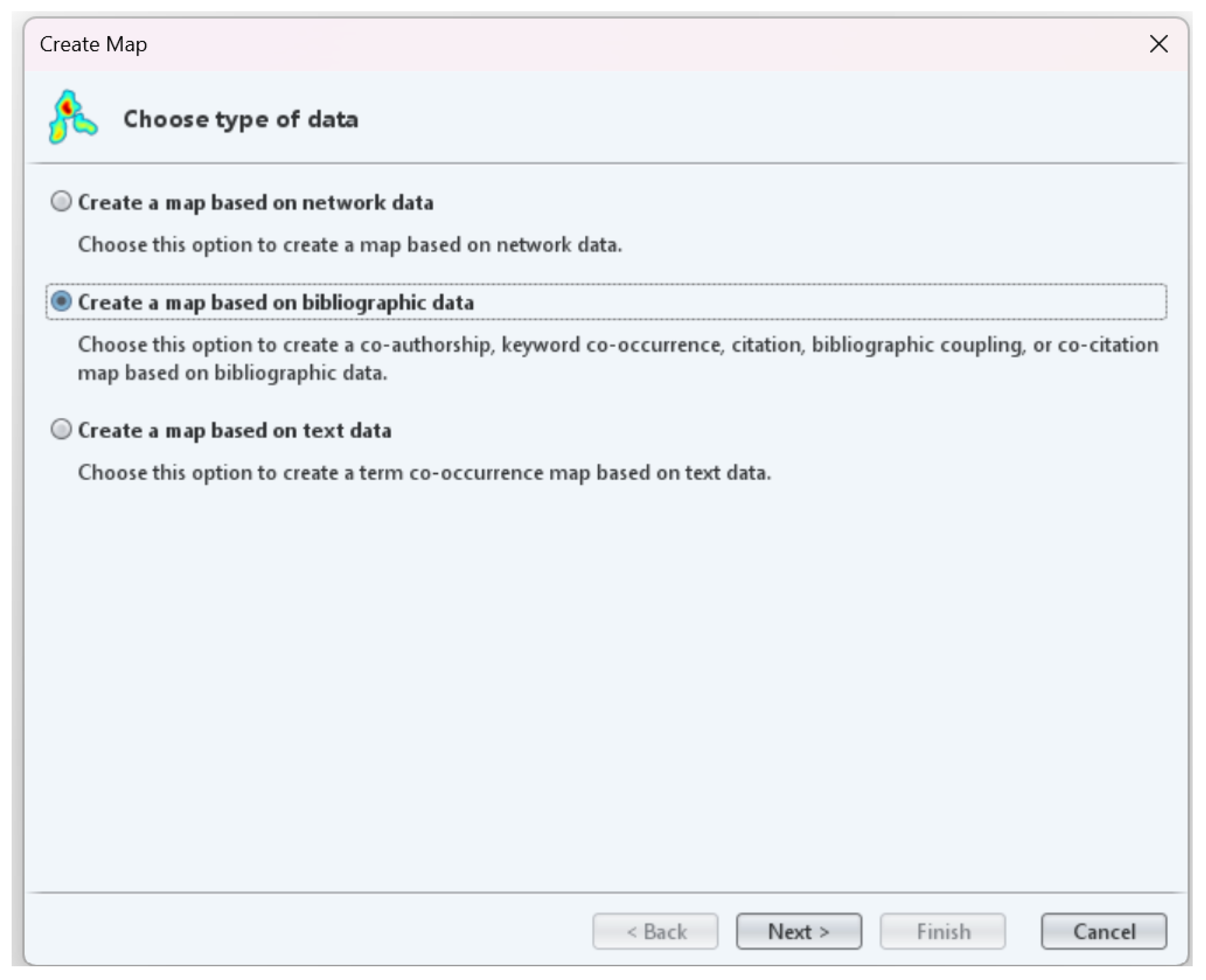Image resolution: width=1206 pixels, height=980 pixels.
Task: Click the "Create a map based on bibliographic data" label
Action: coord(275,303)
